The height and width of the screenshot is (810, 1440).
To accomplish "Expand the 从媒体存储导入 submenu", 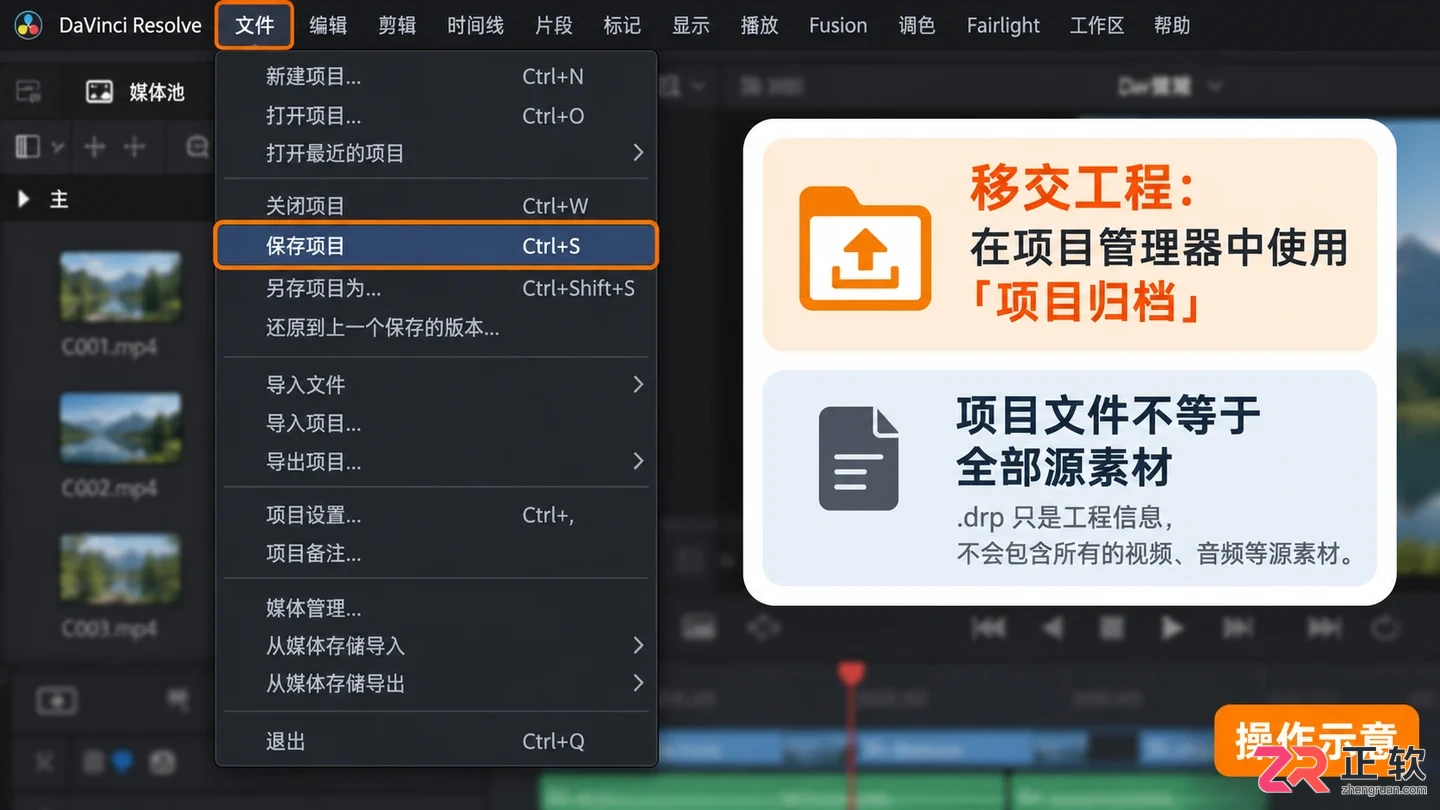I will pos(638,645).
